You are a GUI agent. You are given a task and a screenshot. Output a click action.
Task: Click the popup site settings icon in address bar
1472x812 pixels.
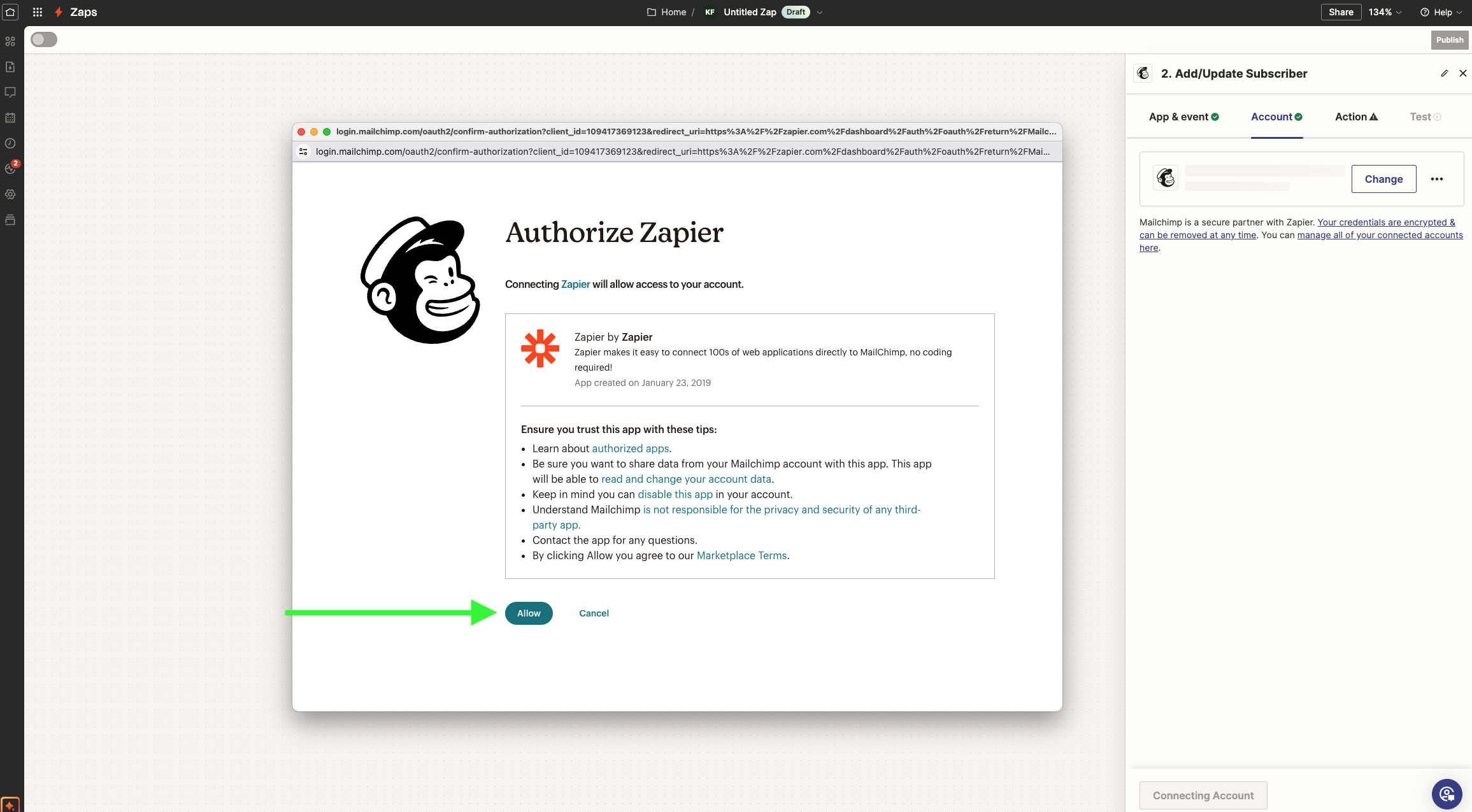coord(303,152)
